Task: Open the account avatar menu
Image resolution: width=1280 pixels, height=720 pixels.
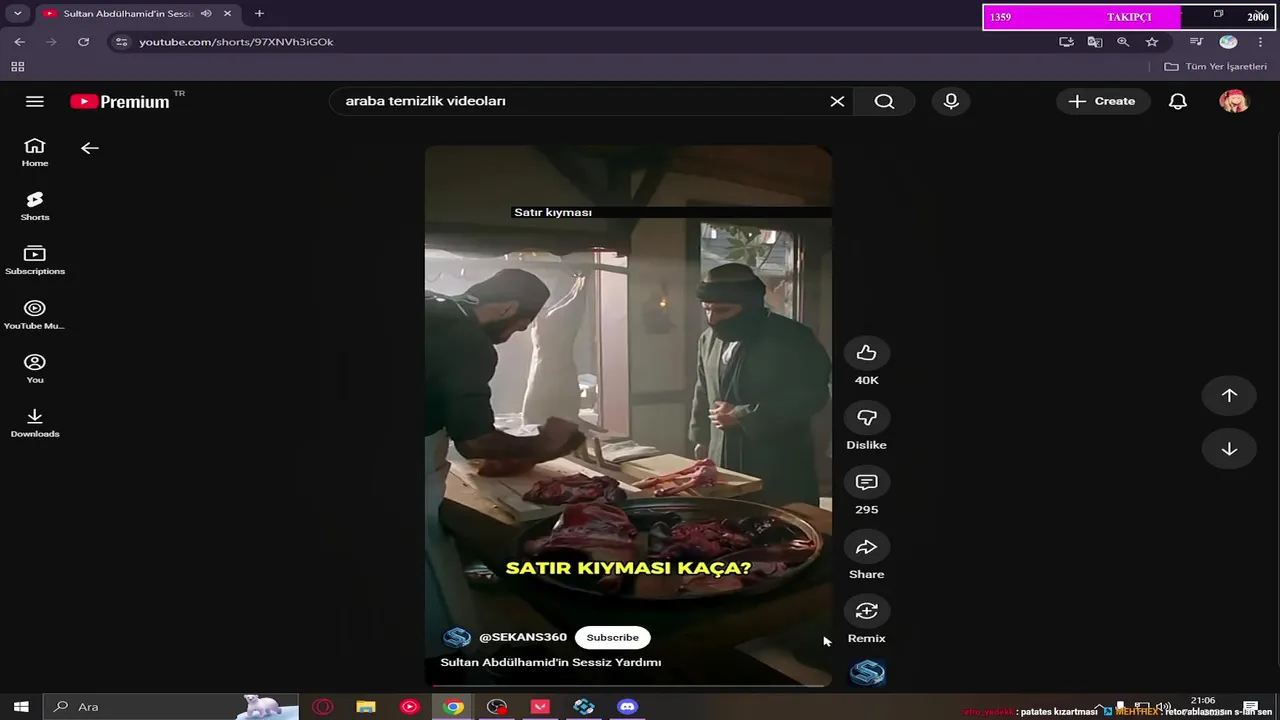Action: [x=1234, y=101]
